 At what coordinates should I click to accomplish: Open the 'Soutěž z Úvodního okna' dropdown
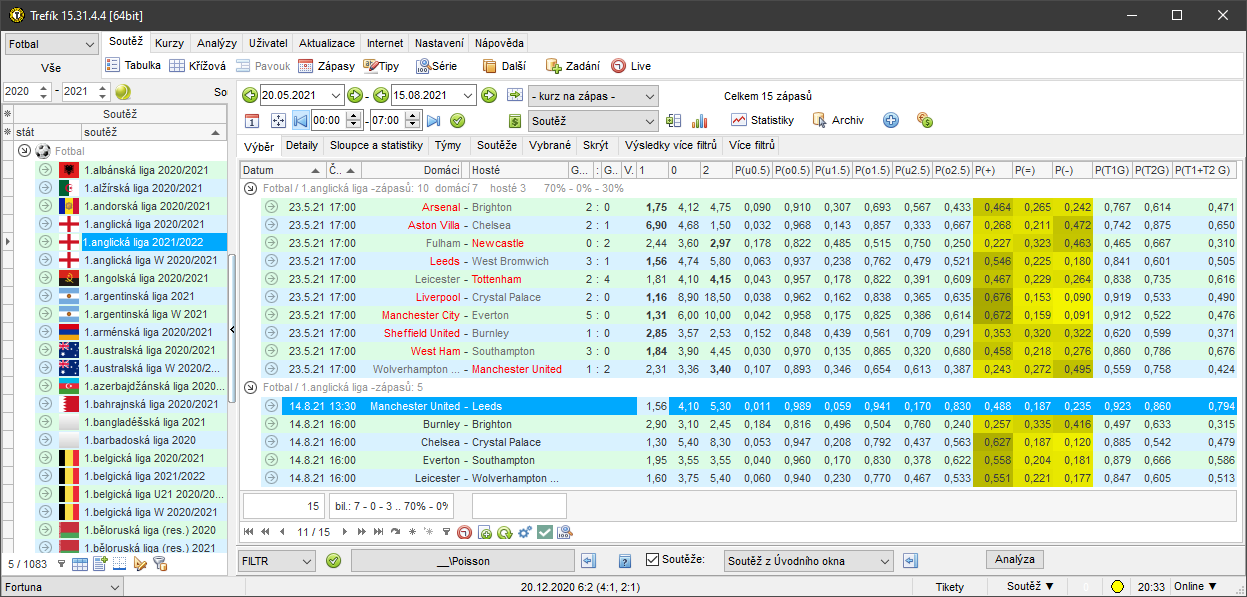pos(808,561)
